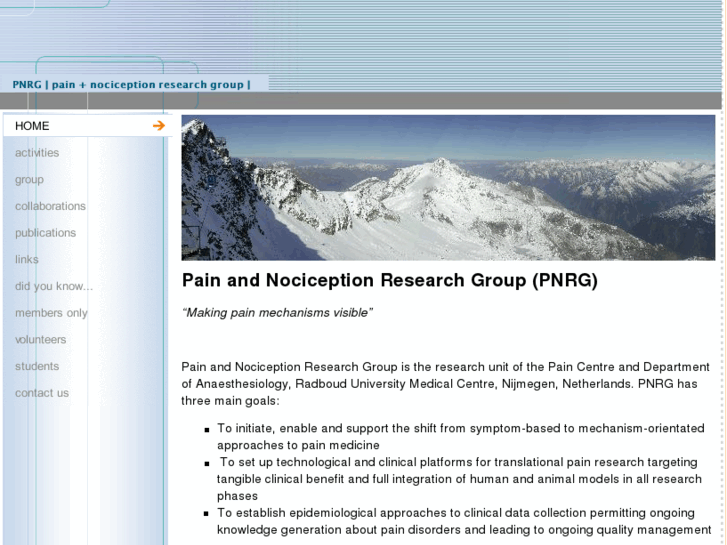Viewport: 727px width, 545px height.
Task: Navigate to collaborations
Action: click(x=50, y=206)
